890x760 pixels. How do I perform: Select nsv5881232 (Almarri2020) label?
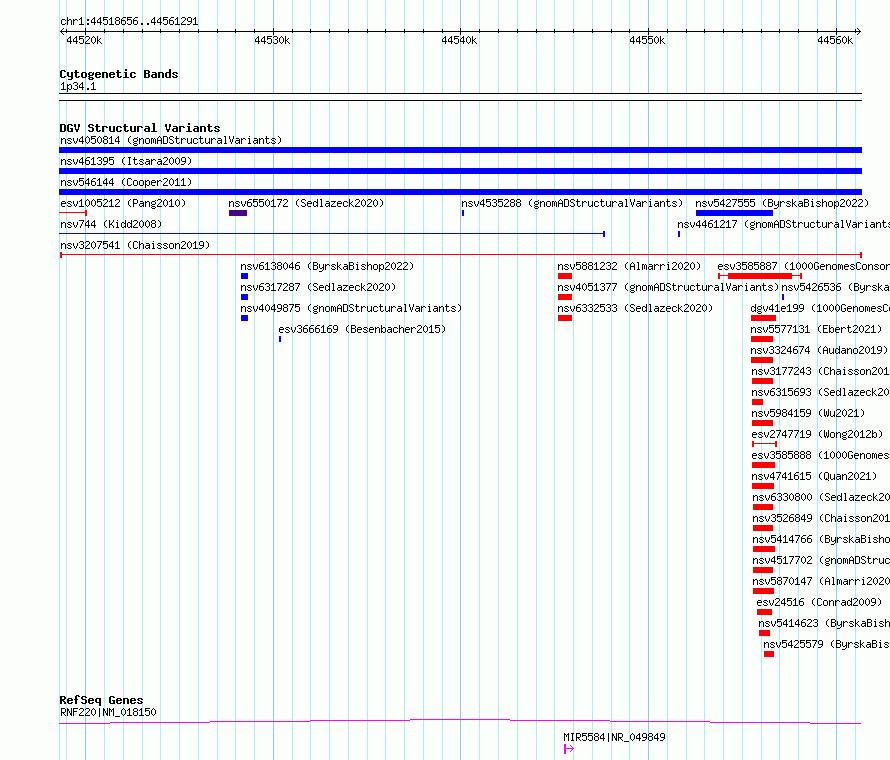(629, 266)
